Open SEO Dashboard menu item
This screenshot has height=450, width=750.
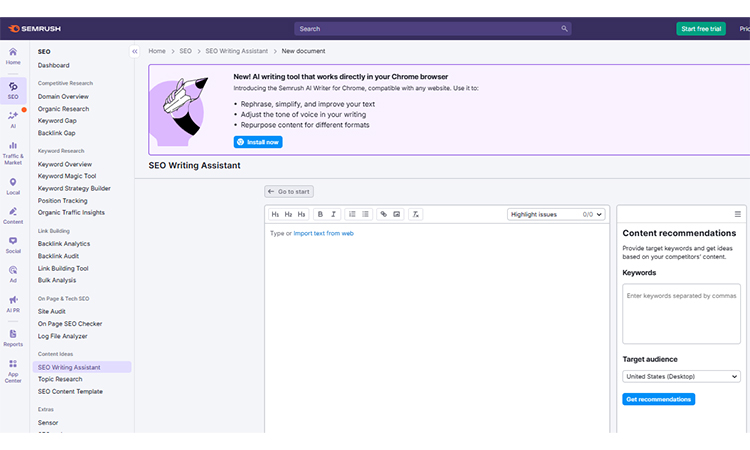coord(54,66)
